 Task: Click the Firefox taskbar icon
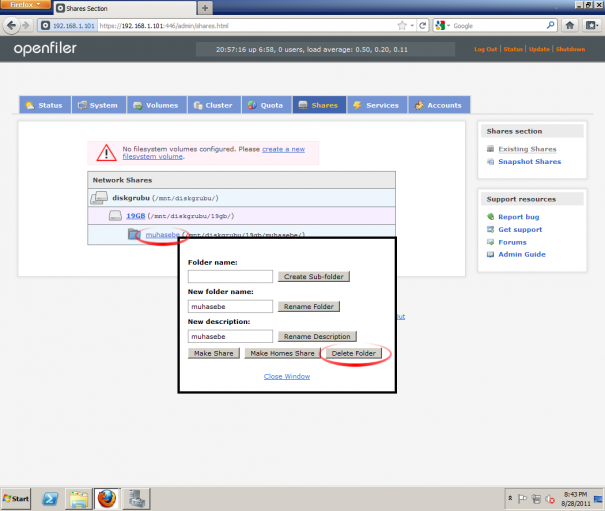click(x=107, y=499)
